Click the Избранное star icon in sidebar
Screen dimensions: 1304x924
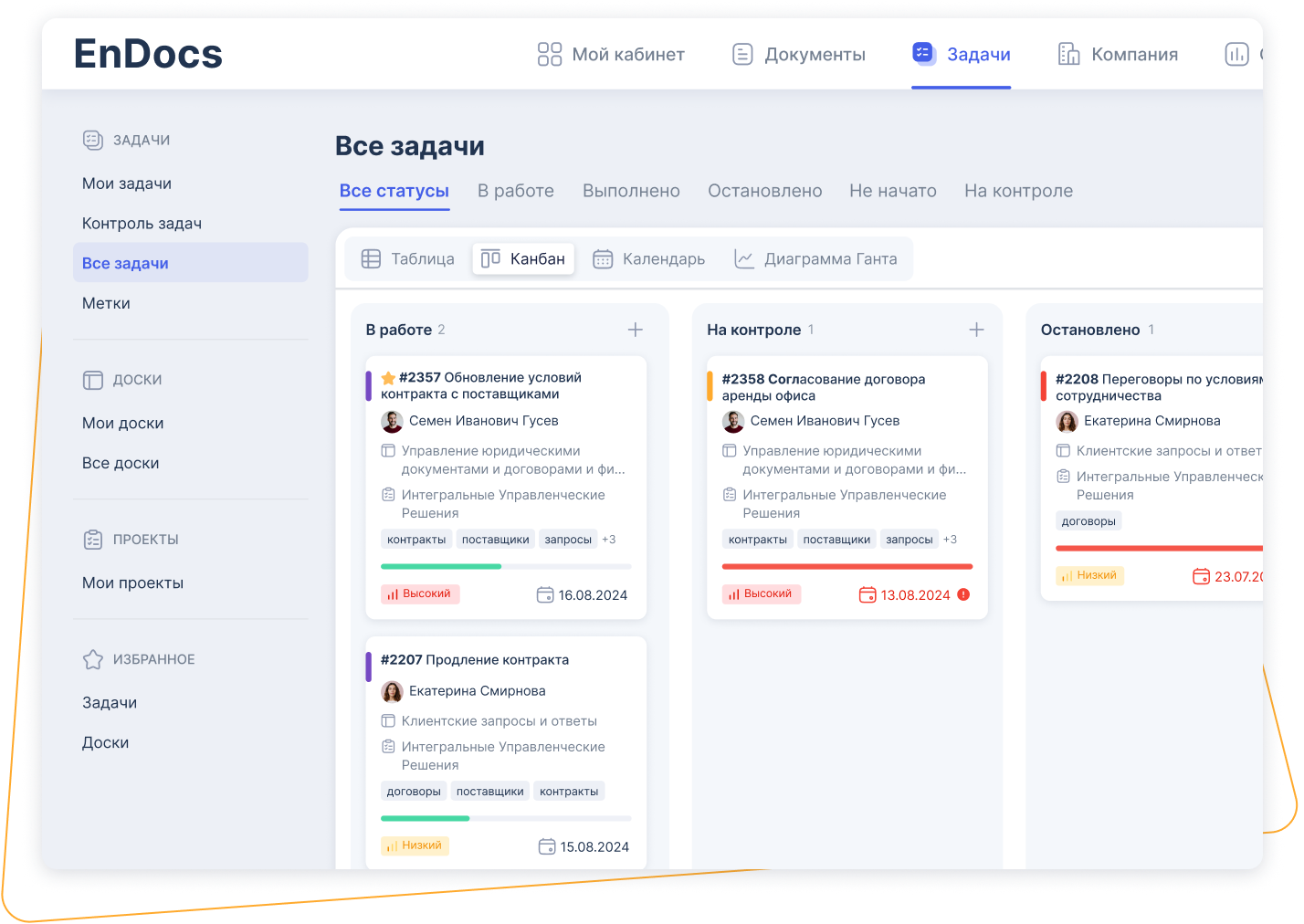[x=93, y=659]
